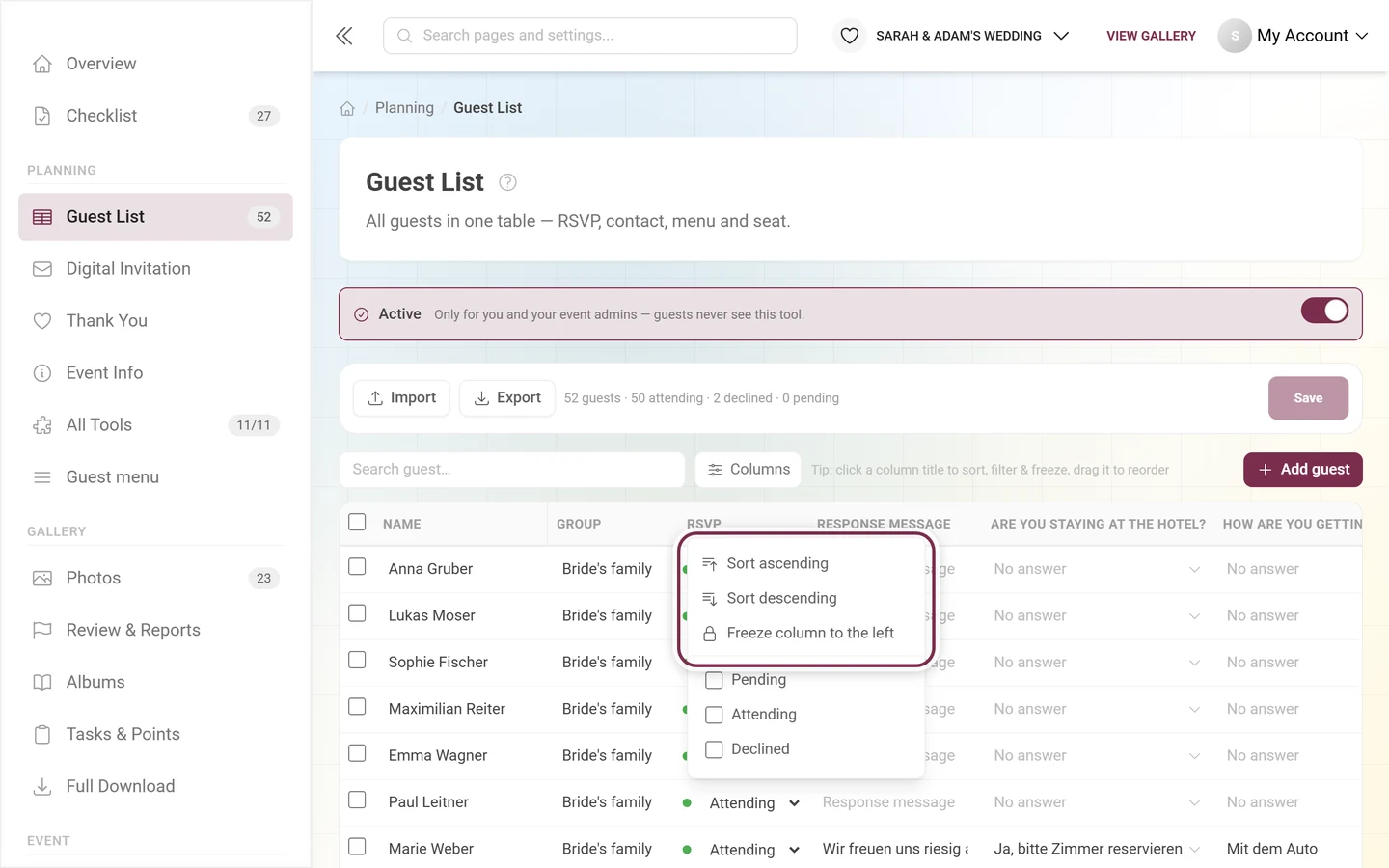Click the Export button
The height and width of the screenshot is (868, 1389).
[507, 398]
